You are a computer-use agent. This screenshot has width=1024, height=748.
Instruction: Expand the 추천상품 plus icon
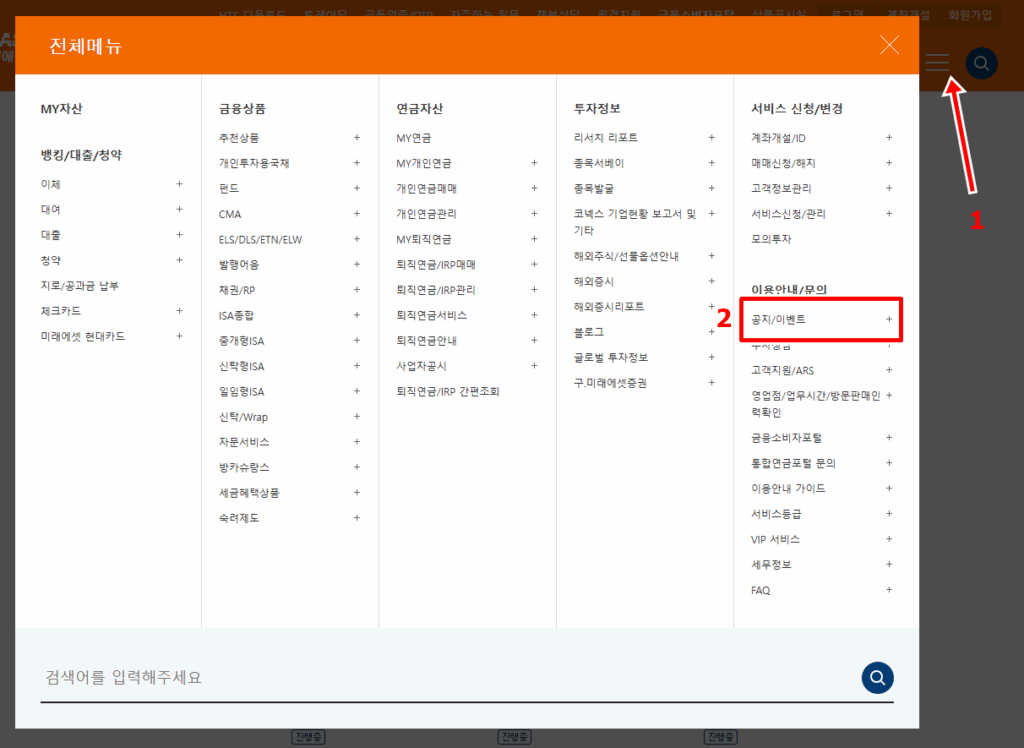tap(356, 138)
